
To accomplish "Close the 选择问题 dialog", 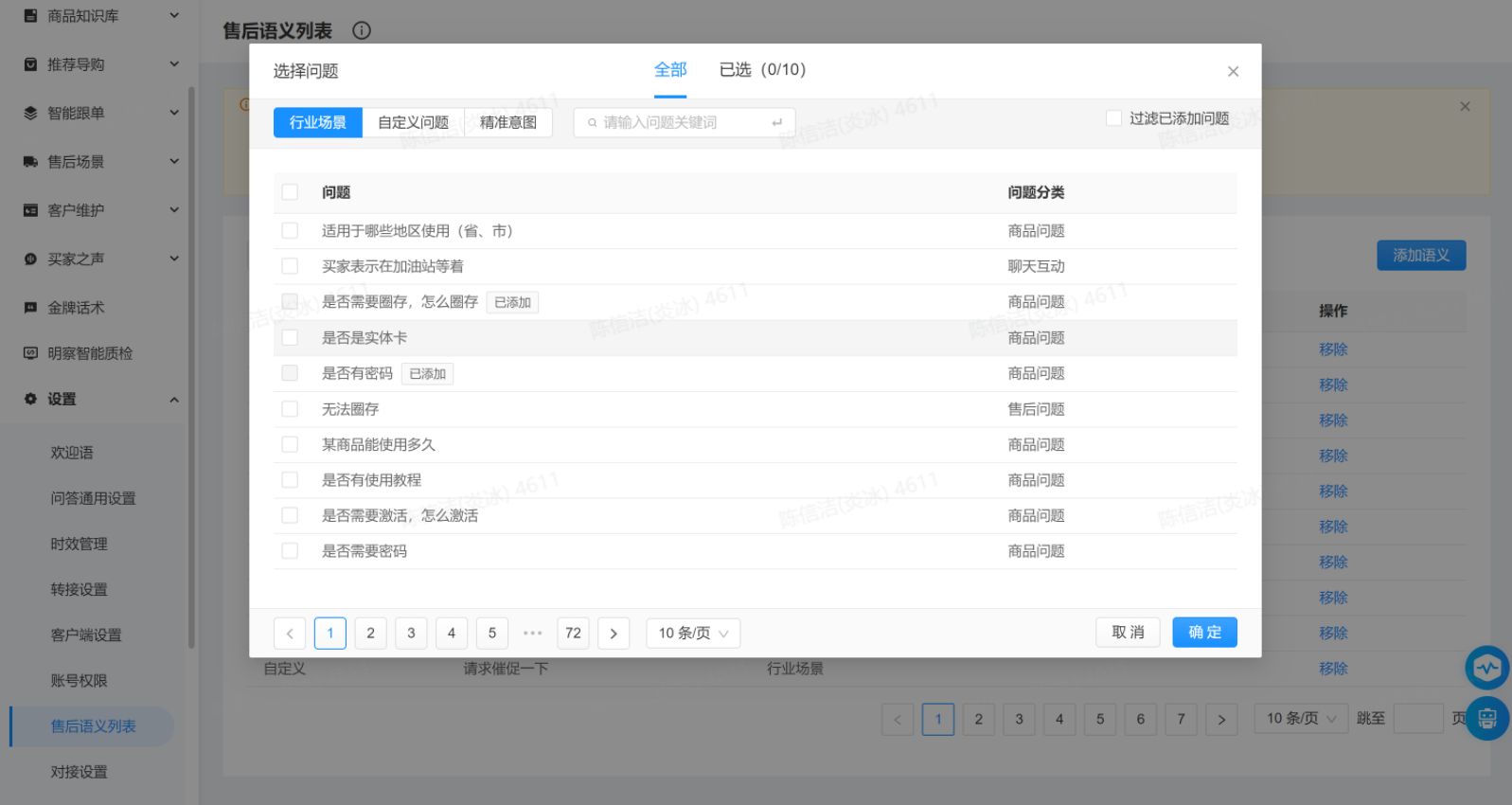I will [x=1233, y=71].
